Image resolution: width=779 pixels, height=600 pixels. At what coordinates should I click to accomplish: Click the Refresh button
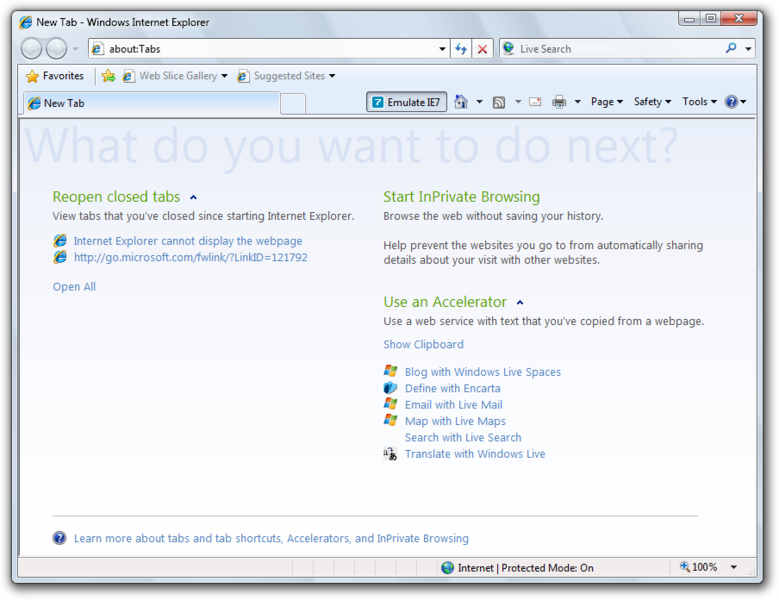(x=461, y=49)
